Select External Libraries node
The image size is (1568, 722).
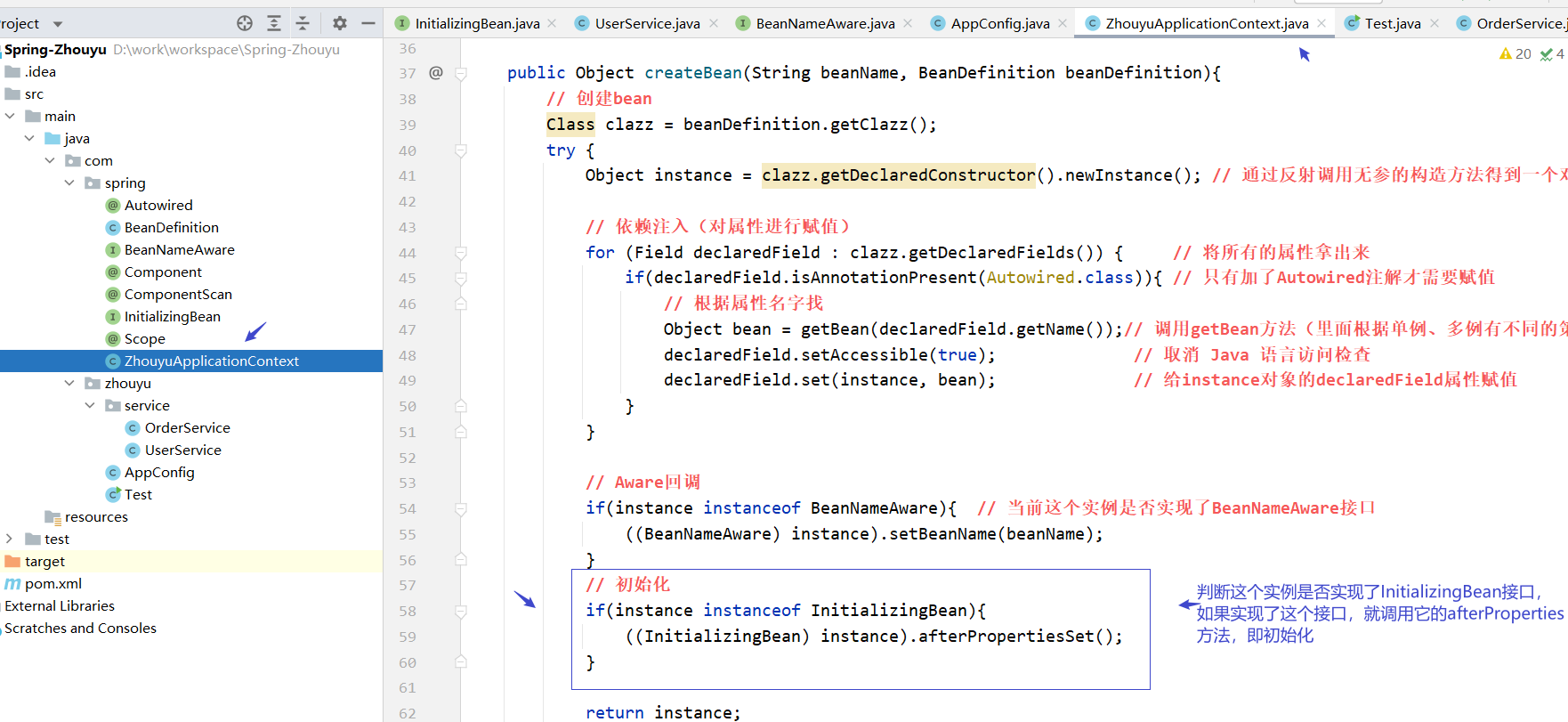(x=60, y=605)
